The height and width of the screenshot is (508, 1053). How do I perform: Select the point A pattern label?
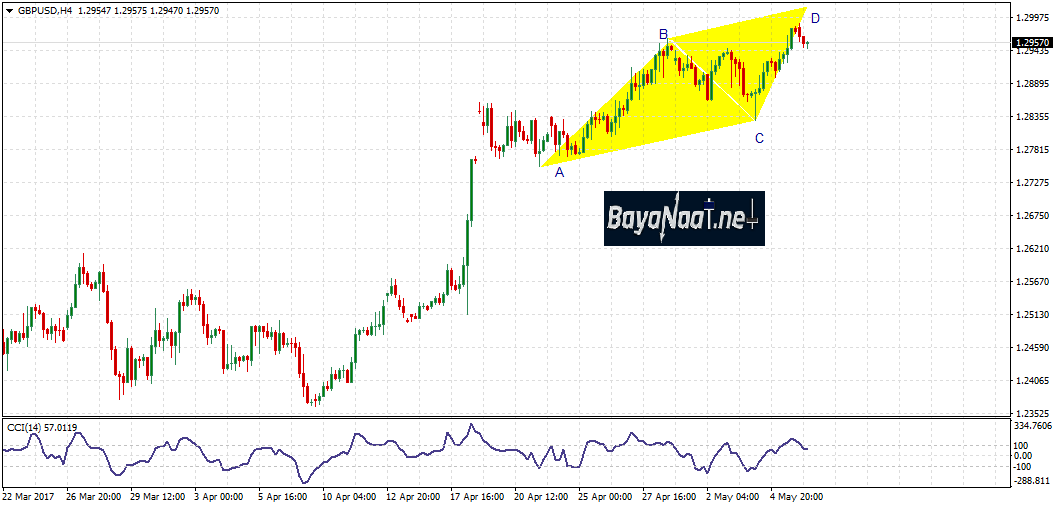pos(559,172)
